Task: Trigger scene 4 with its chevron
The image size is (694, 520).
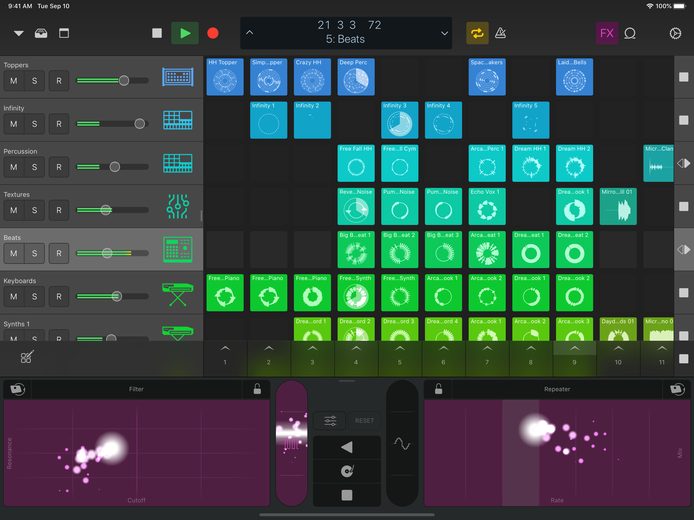Action: point(356,349)
